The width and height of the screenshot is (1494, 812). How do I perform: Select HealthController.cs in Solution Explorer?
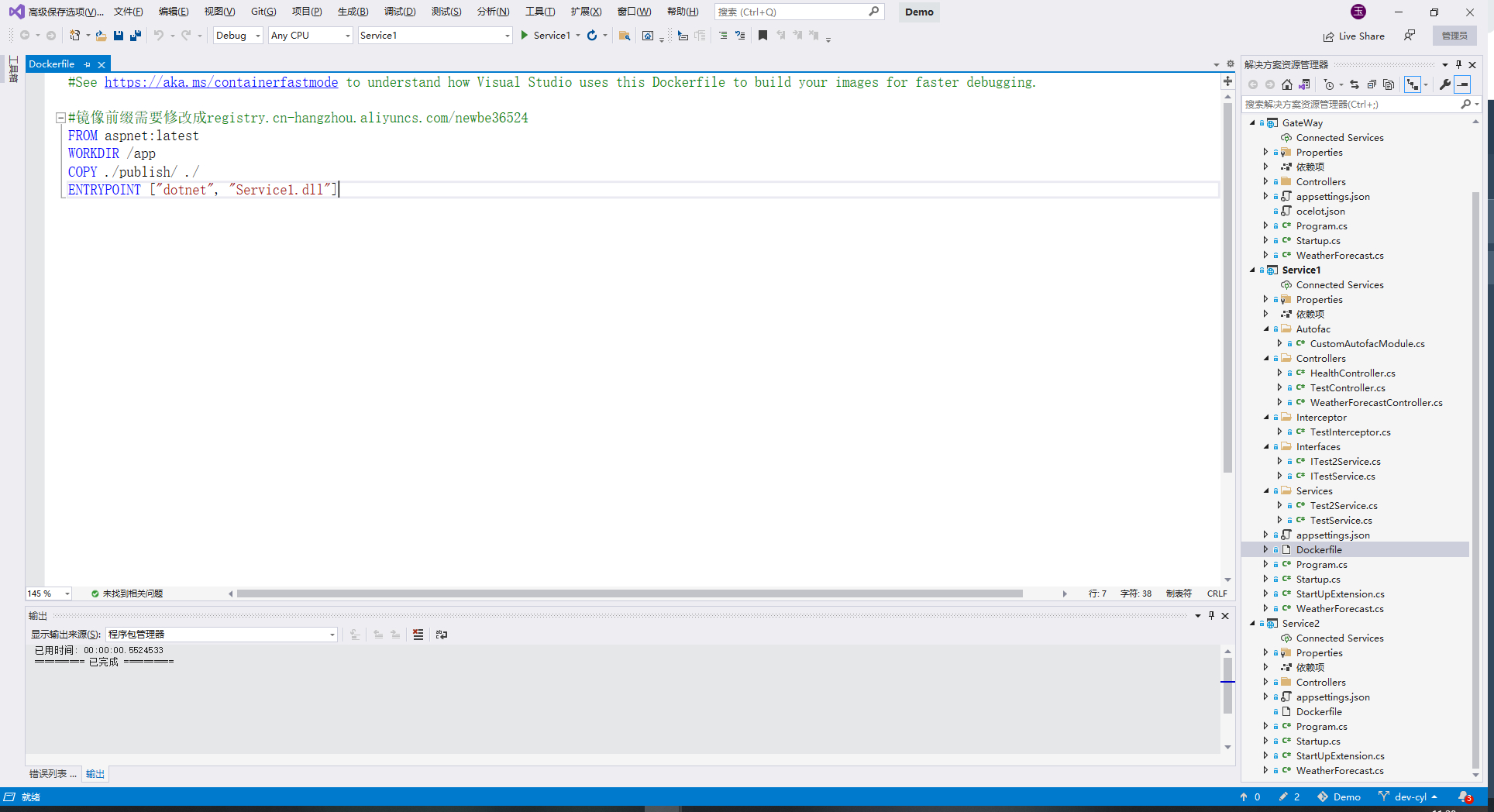point(1352,373)
